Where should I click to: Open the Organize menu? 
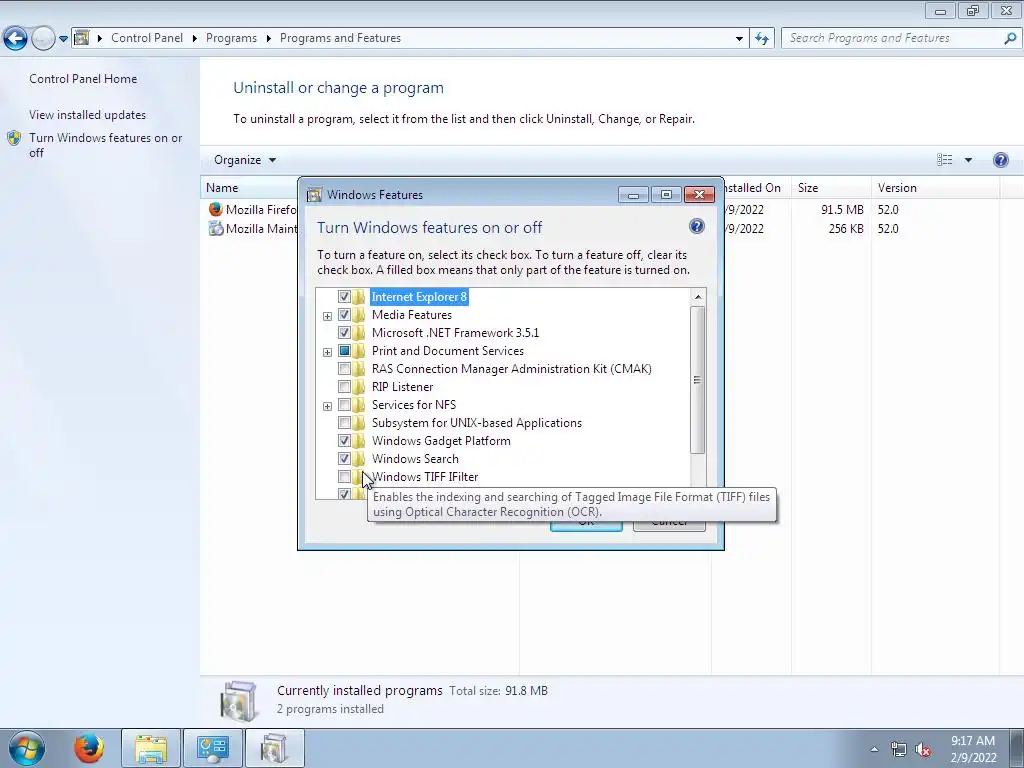245,160
